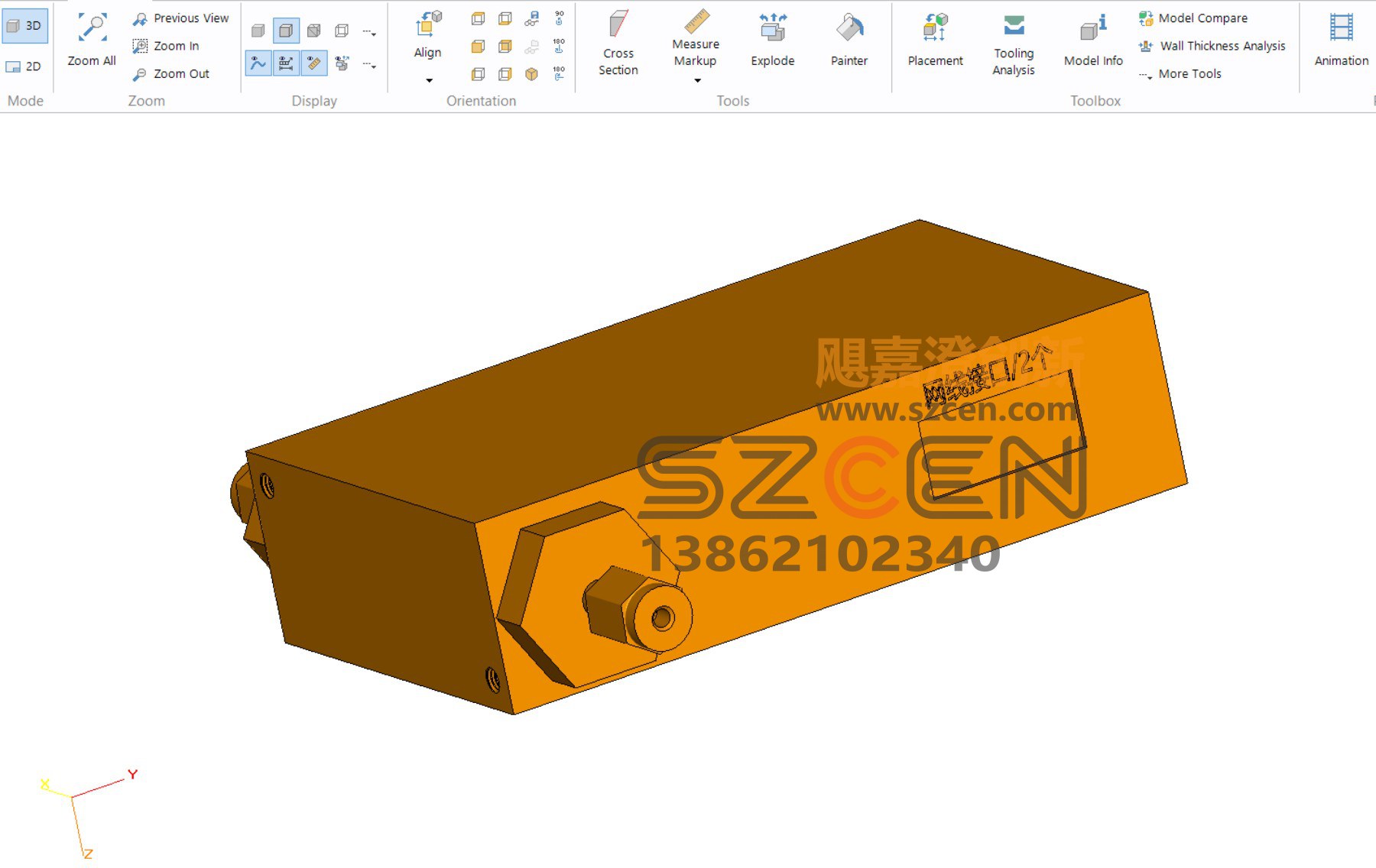Open Model Info
1376x868 pixels.
[1093, 40]
